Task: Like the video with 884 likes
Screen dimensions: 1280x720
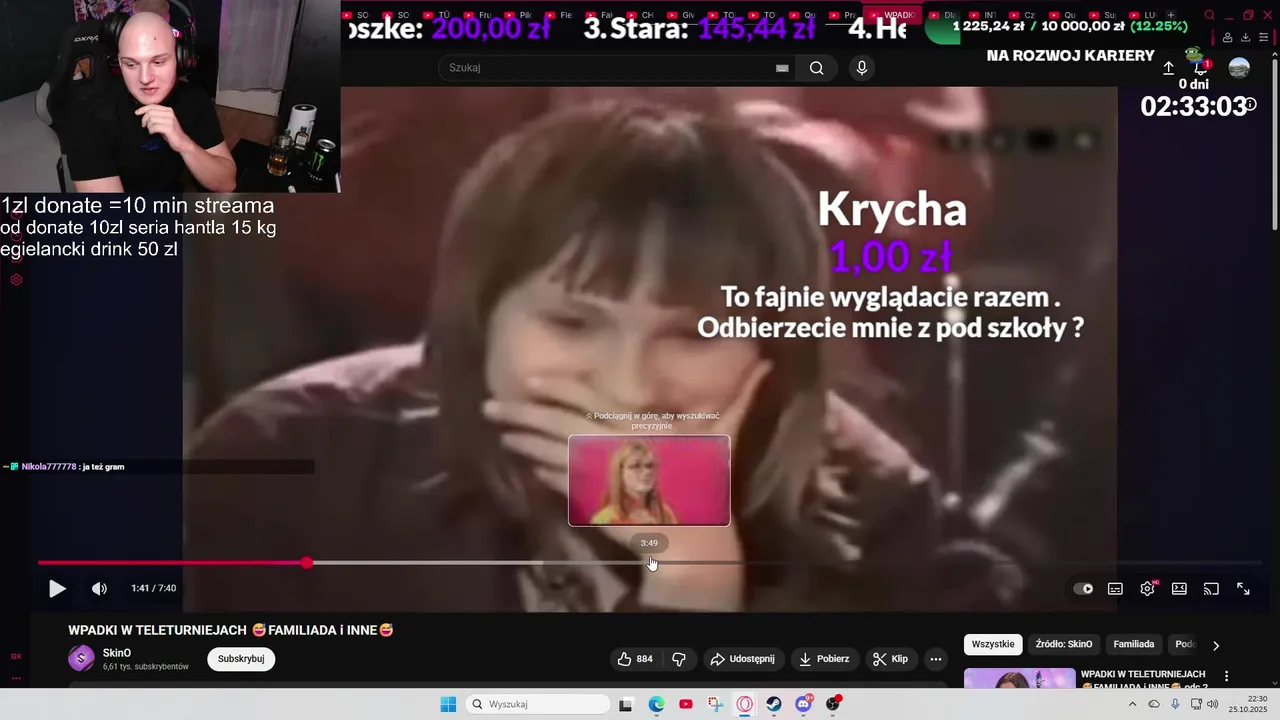Action: click(635, 659)
